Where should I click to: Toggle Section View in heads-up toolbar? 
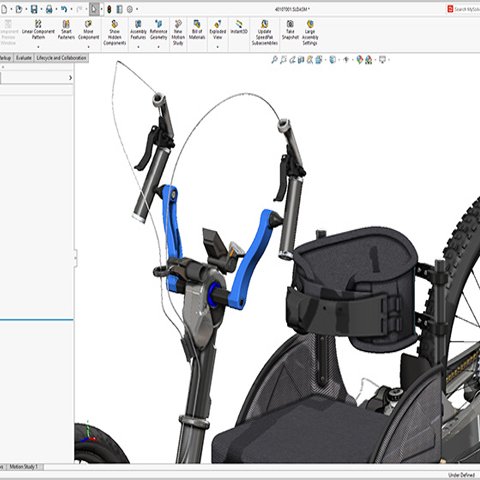[301, 60]
